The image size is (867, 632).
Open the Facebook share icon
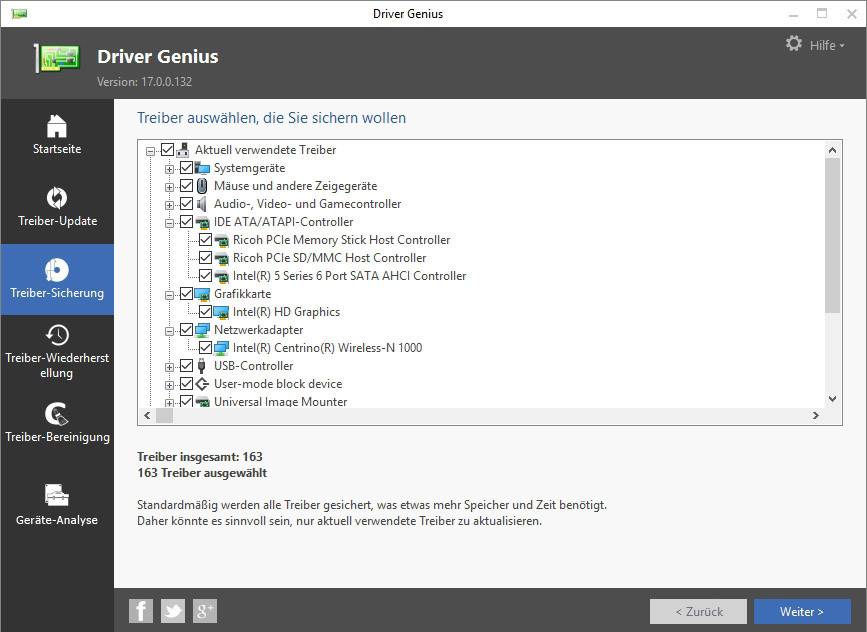click(141, 611)
